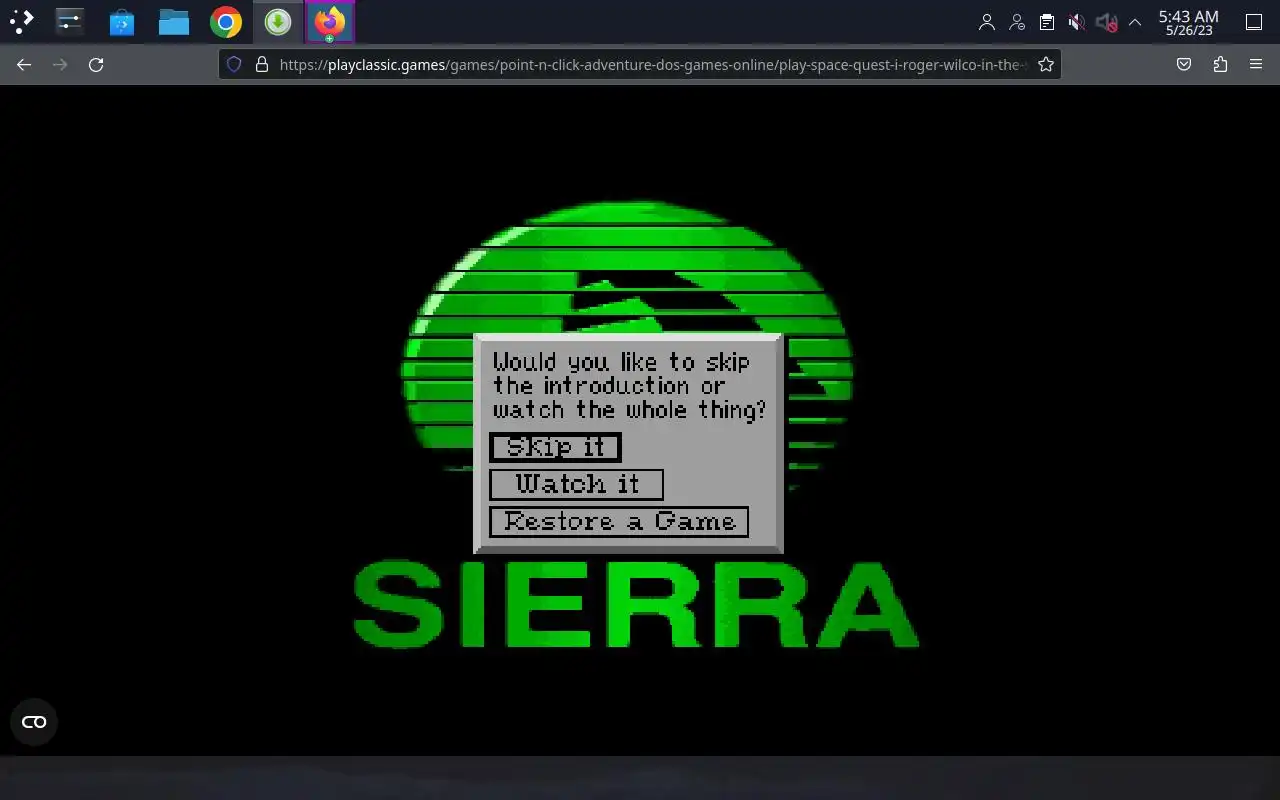Viewport: 1280px width, 800px height.
Task: Click the playclassic.games URL address field
Action: (x=651, y=64)
